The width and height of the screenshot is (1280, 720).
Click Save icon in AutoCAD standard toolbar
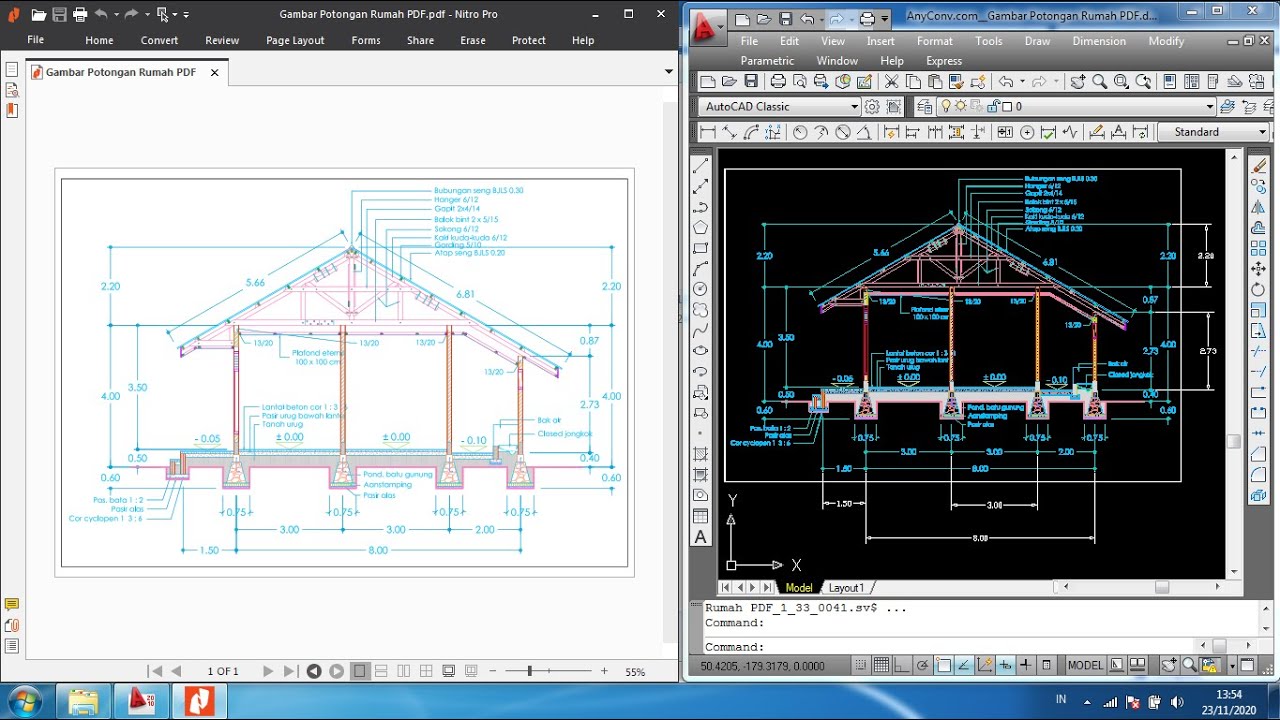pyautogui.click(x=751, y=81)
